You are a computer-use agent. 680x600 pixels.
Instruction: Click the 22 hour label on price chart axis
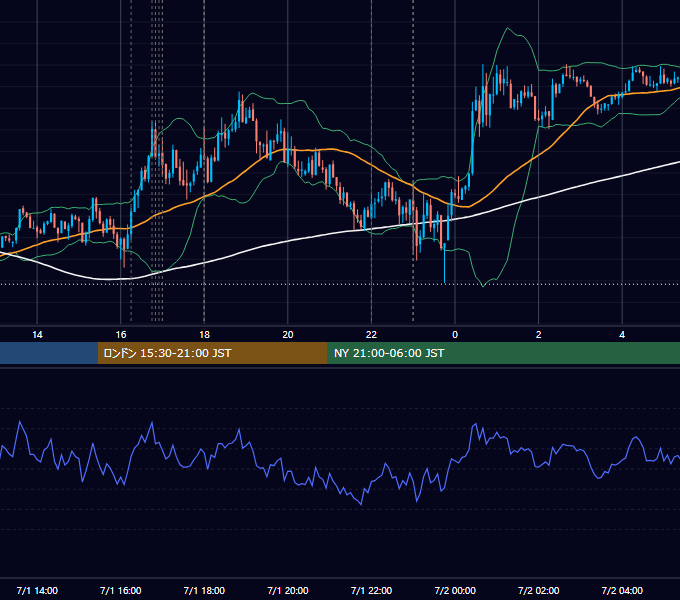pyautogui.click(x=371, y=335)
